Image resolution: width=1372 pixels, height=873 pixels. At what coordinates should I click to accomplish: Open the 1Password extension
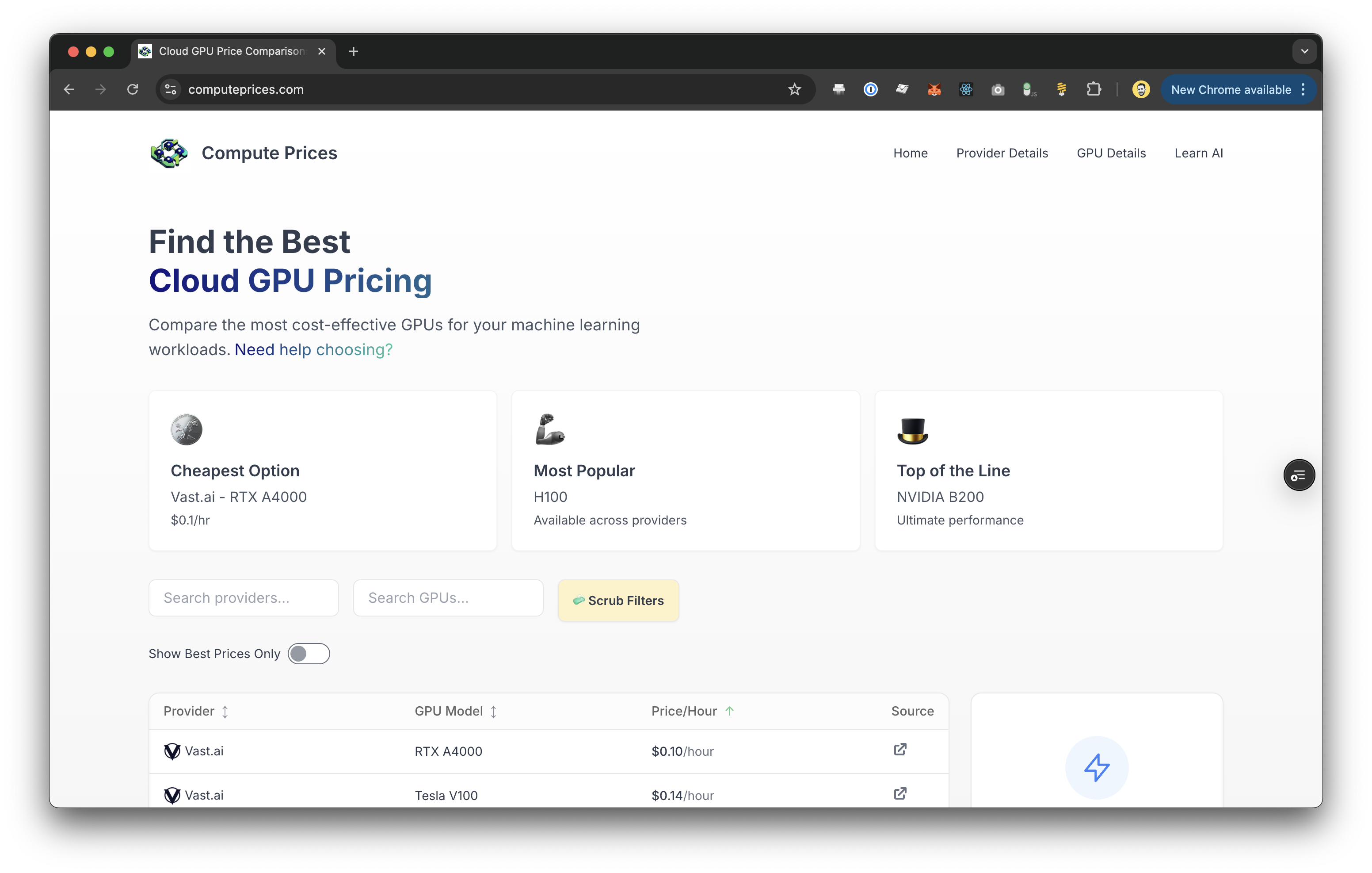[x=871, y=89]
